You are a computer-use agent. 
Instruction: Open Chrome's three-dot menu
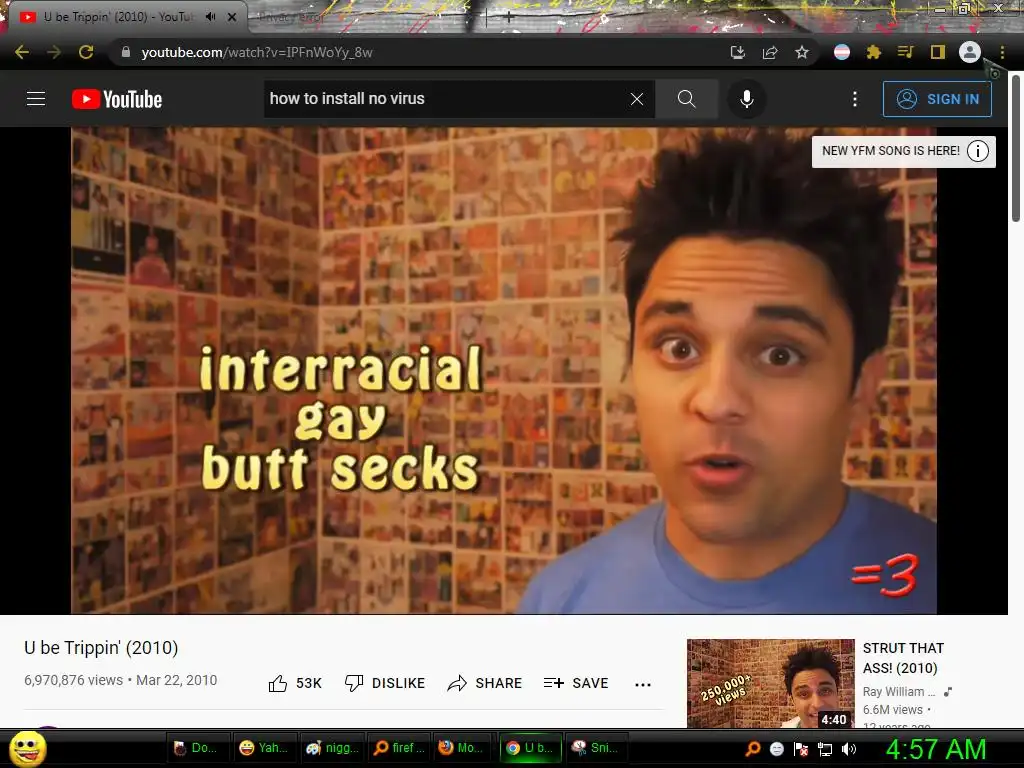pyautogui.click(x=1002, y=52)
